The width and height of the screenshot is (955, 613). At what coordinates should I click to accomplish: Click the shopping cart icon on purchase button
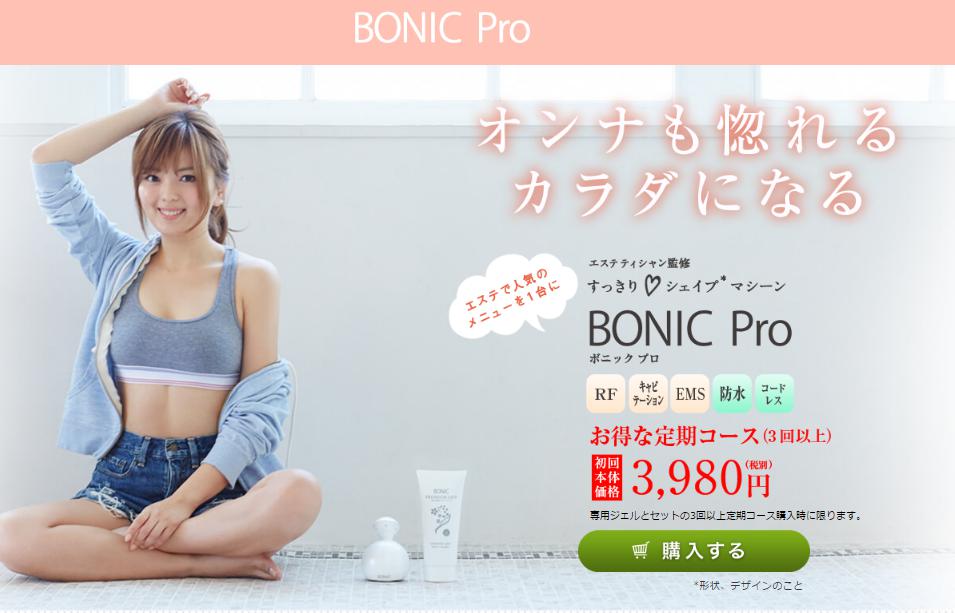[x=640, y=551]
